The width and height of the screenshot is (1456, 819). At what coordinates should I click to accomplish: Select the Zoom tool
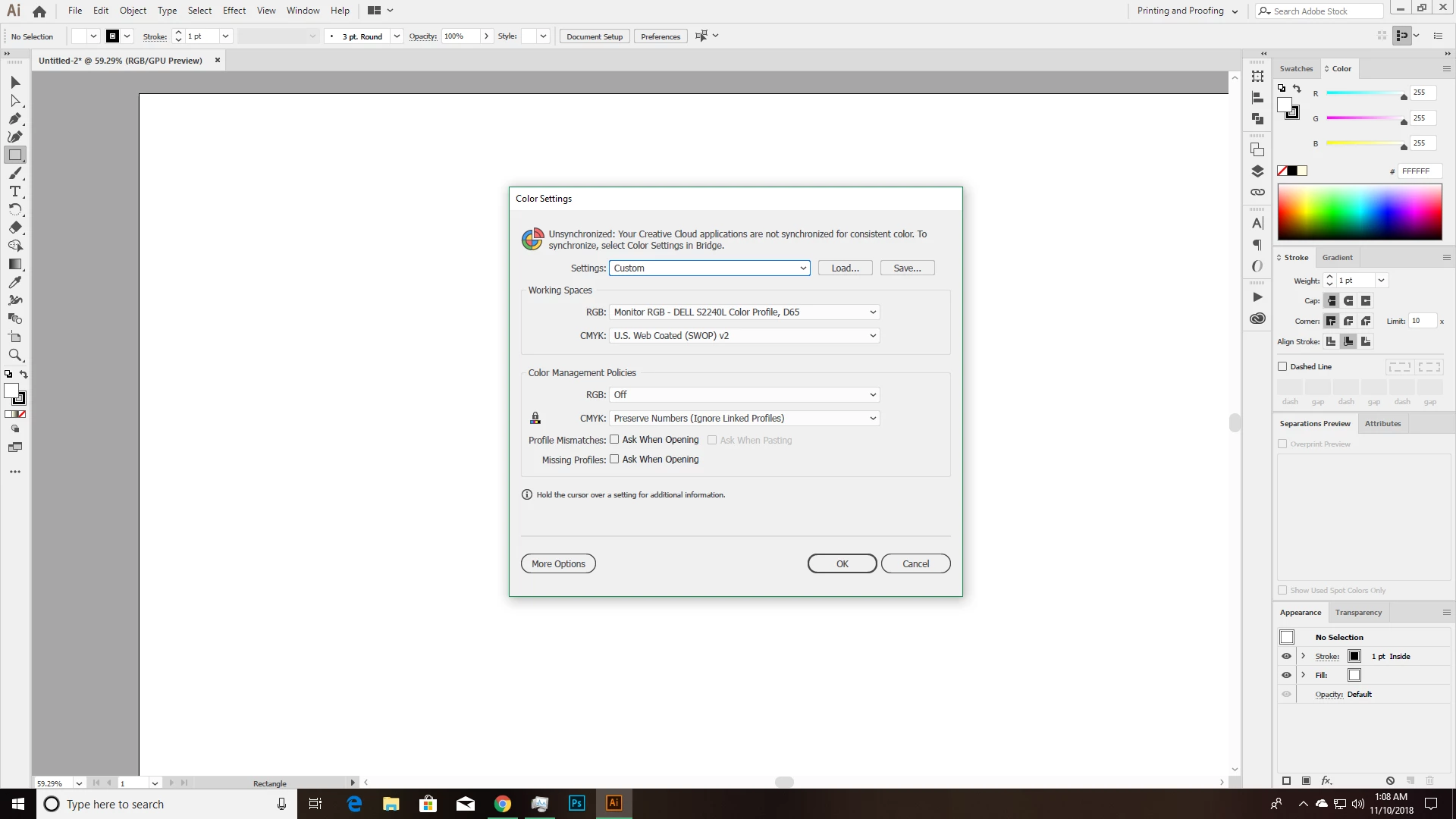(x=14, y=355)
